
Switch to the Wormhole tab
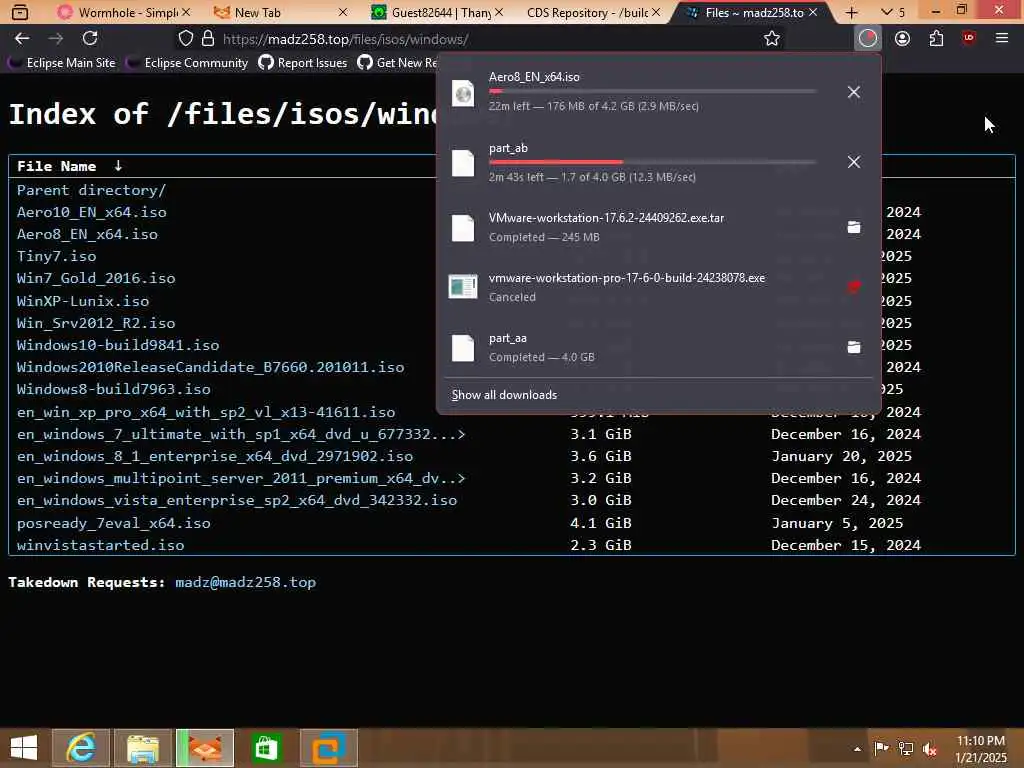(x=118, y=12)
